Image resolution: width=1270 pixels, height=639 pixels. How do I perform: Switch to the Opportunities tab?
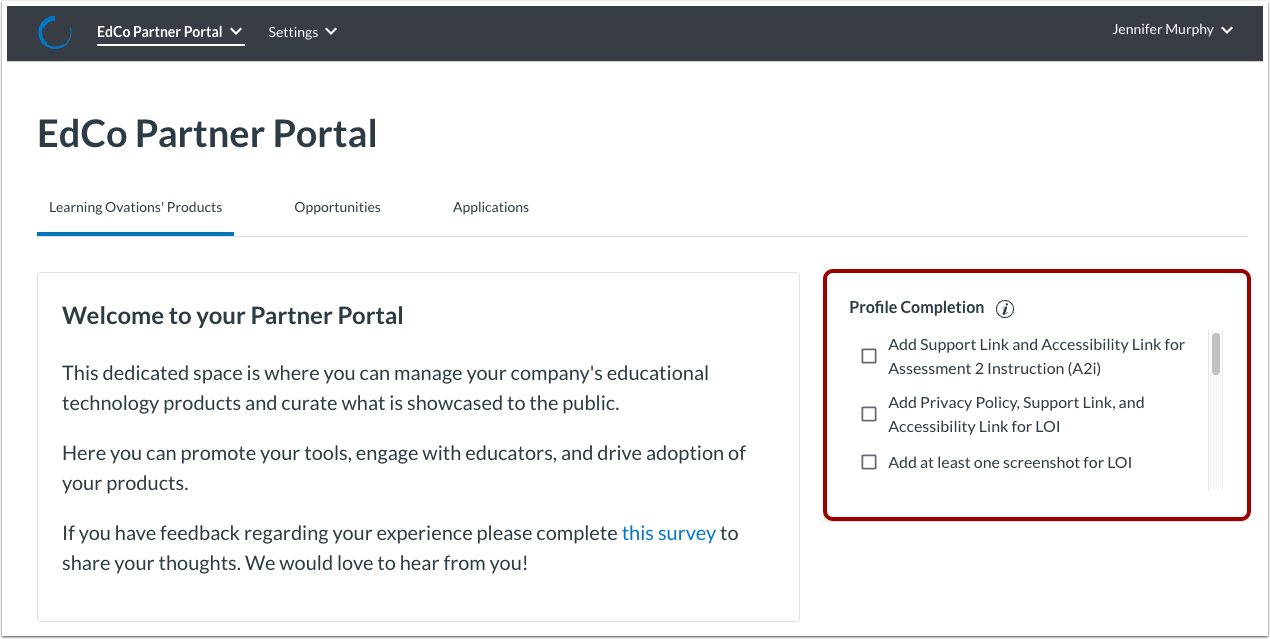[x=337, y=207]
